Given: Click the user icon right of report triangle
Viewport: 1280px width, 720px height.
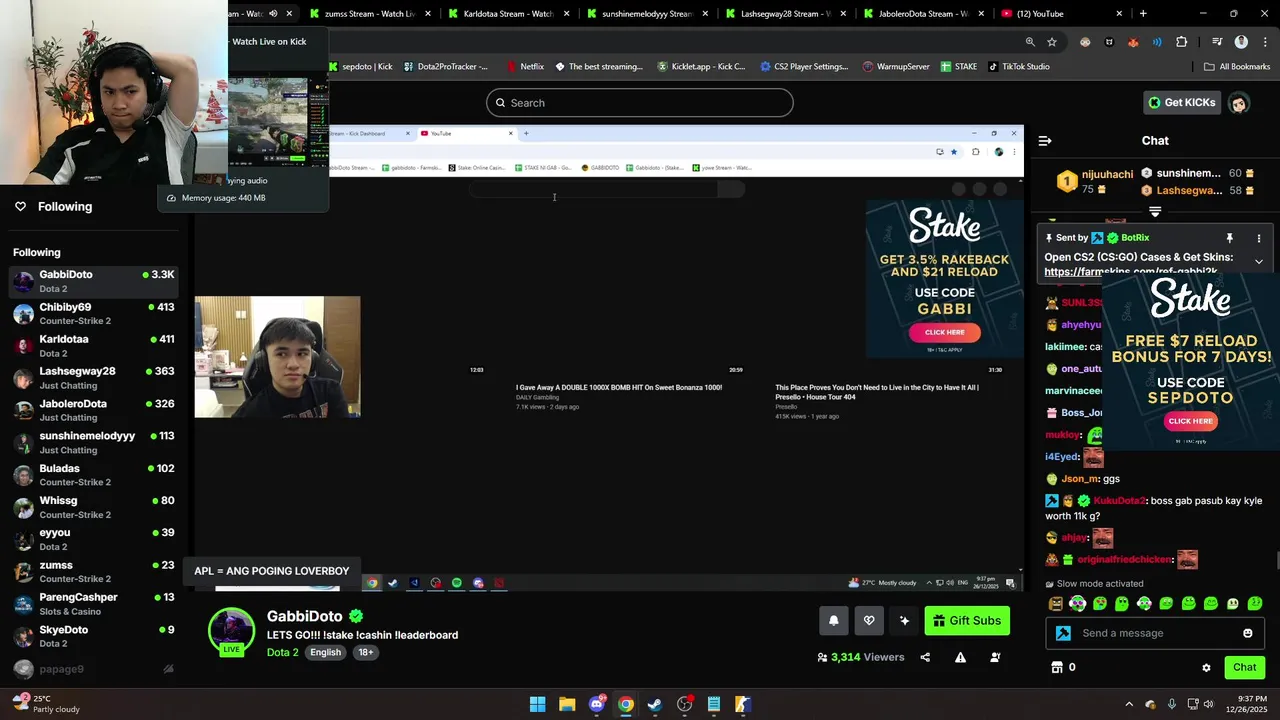Looking at the screenshot, I should (995, 657).
